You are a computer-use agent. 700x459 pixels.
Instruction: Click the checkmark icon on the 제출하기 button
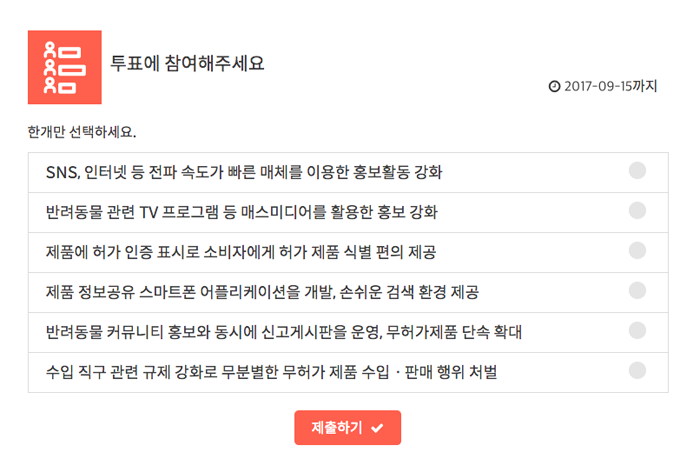377,428
